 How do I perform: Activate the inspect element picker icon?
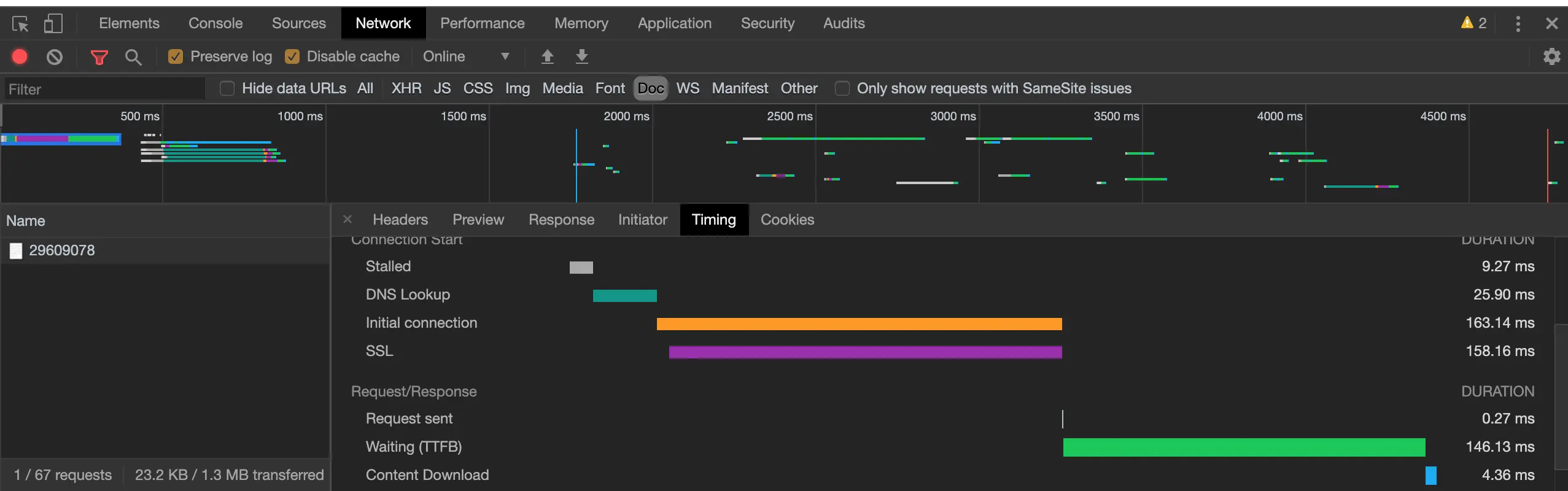(20, 24)
